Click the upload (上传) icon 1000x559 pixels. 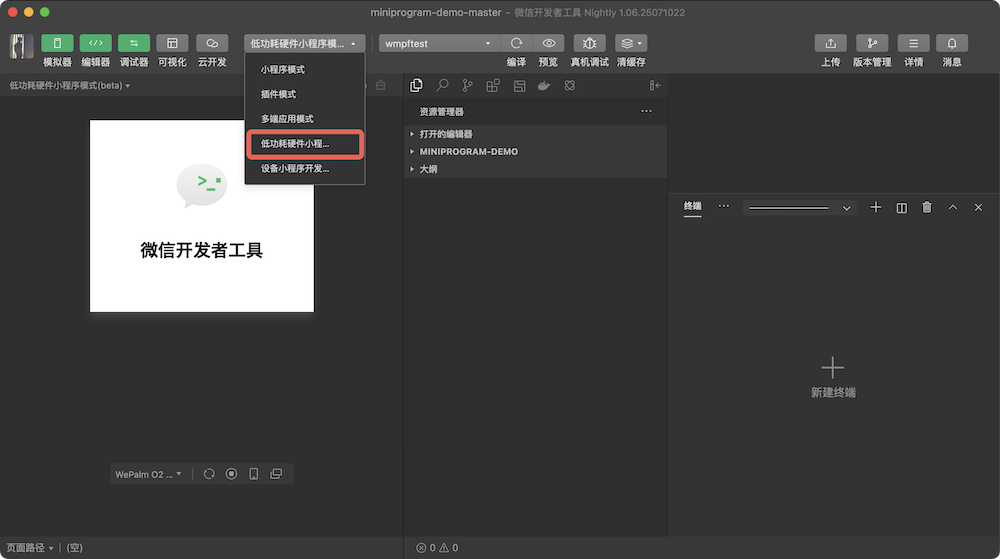(830, 44)
